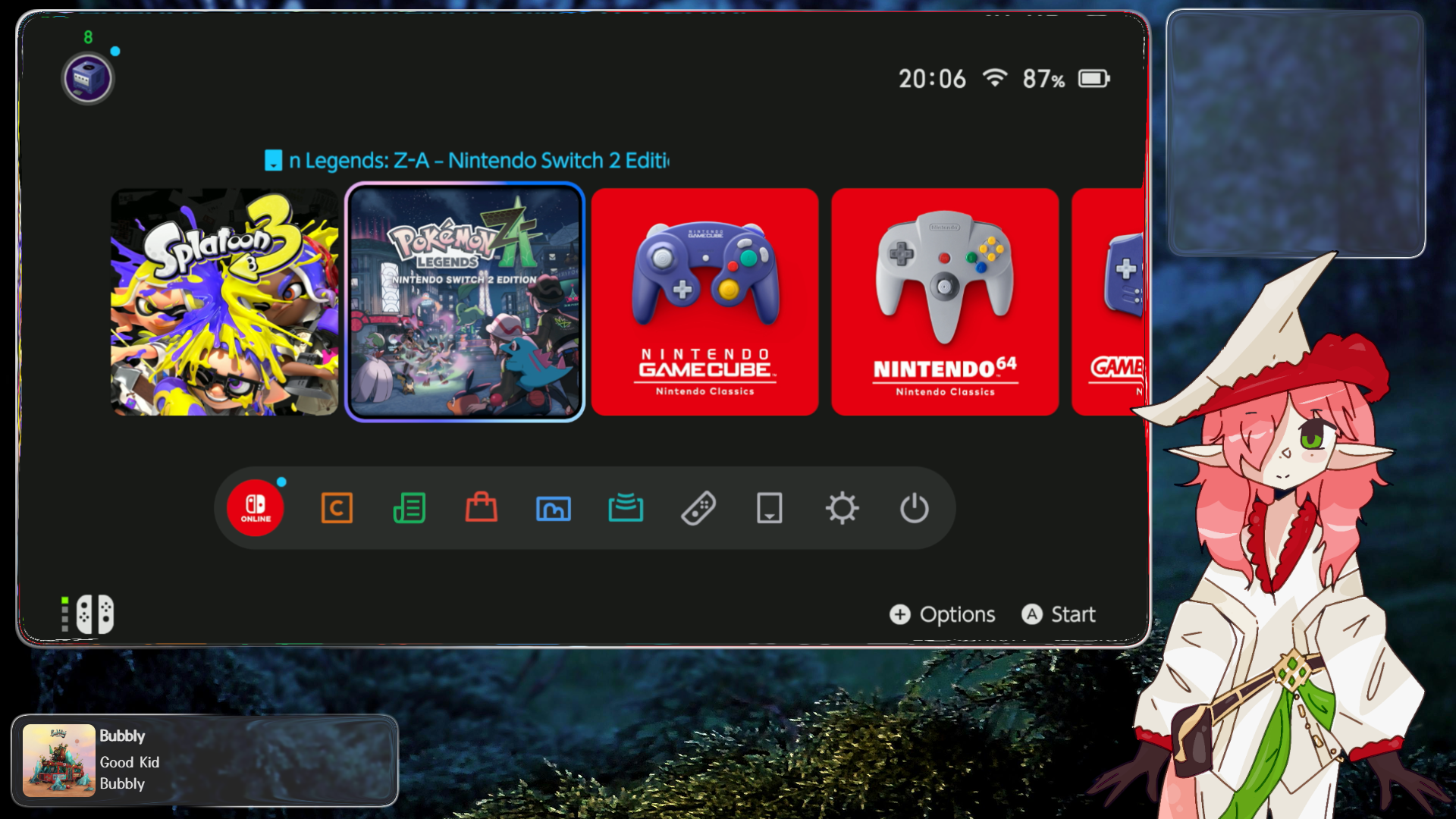Select partially visible Game Boy Advance tile

pyautogui.click(x=1109, y=302)
